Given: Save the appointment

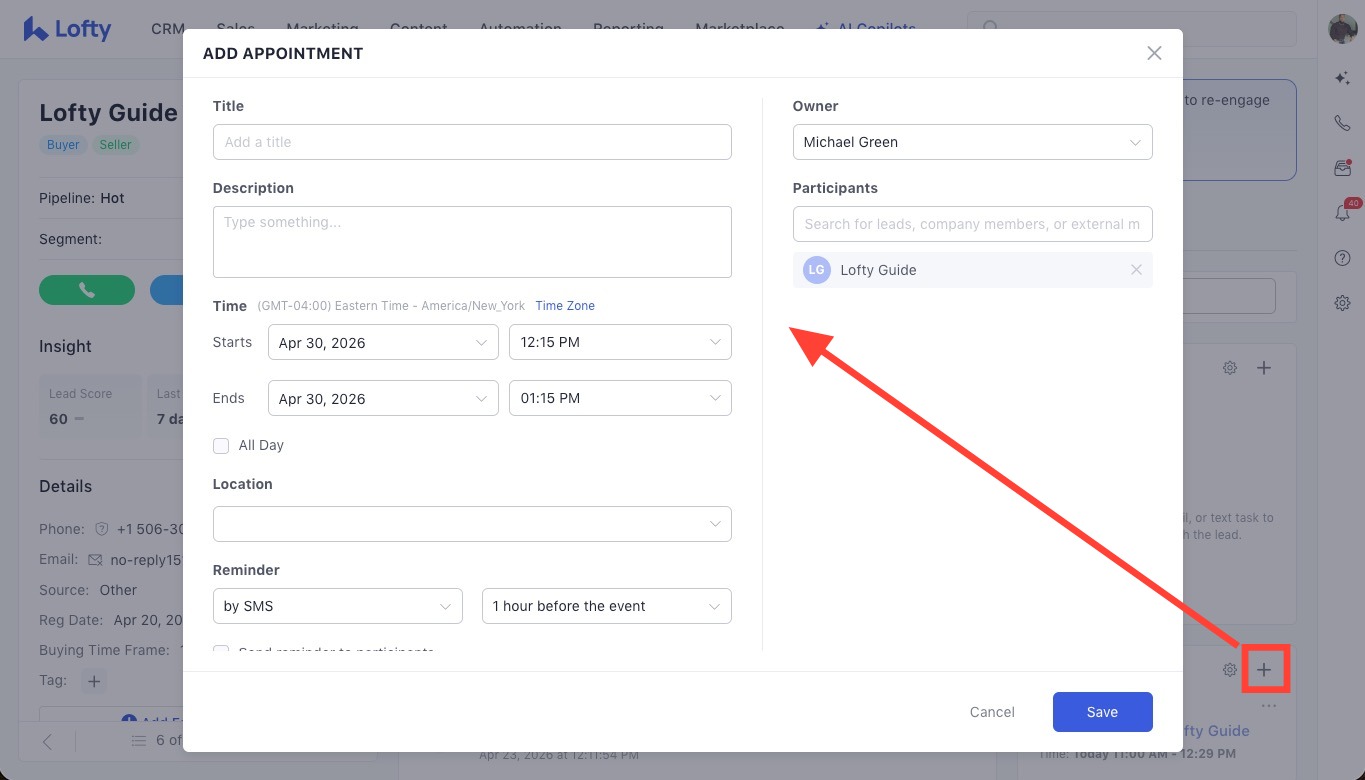Looking at the screenshot, I should click(x=1102, y=712).
